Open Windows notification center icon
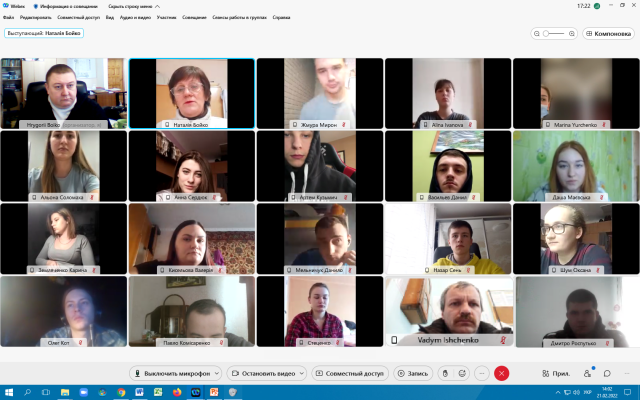 [x=627, y=393]
